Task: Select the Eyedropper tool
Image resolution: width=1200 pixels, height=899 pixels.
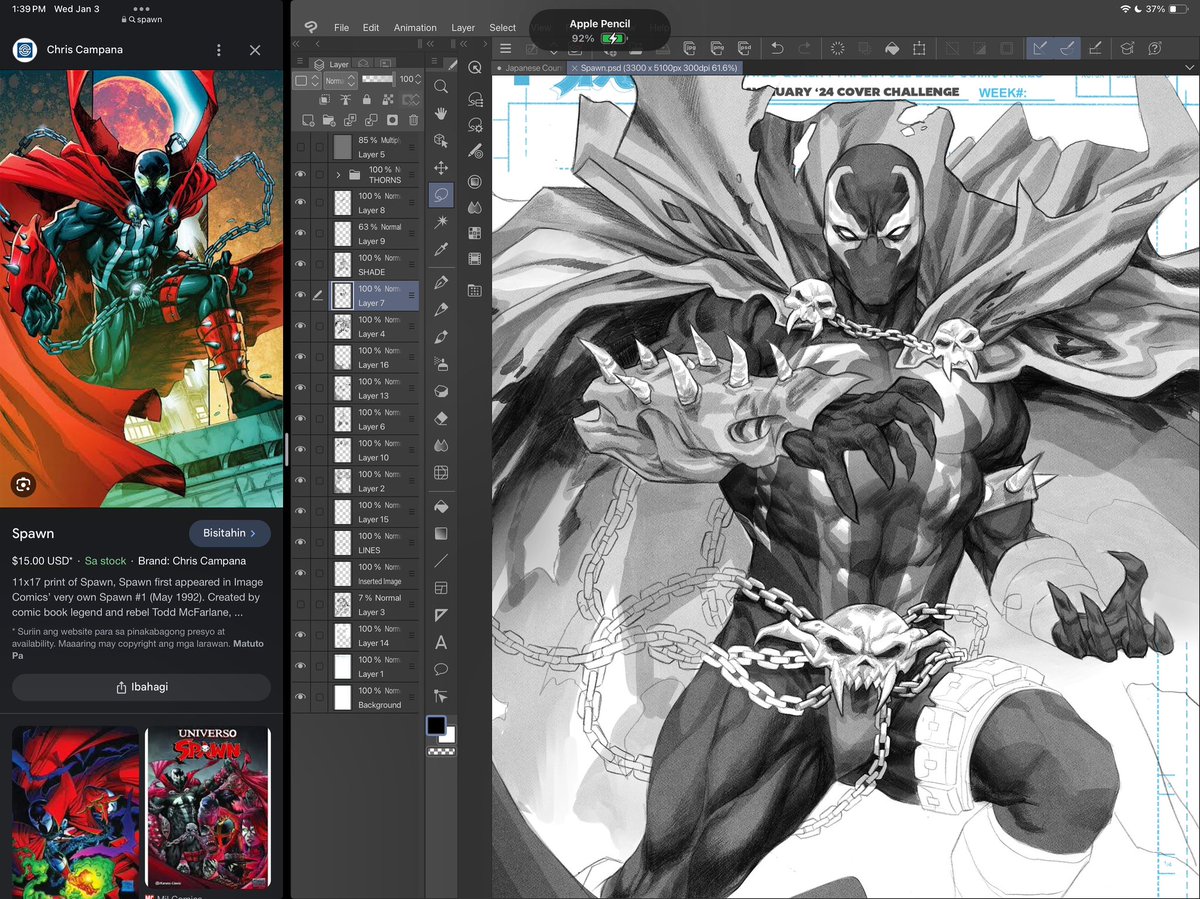Action: (440, 249)
